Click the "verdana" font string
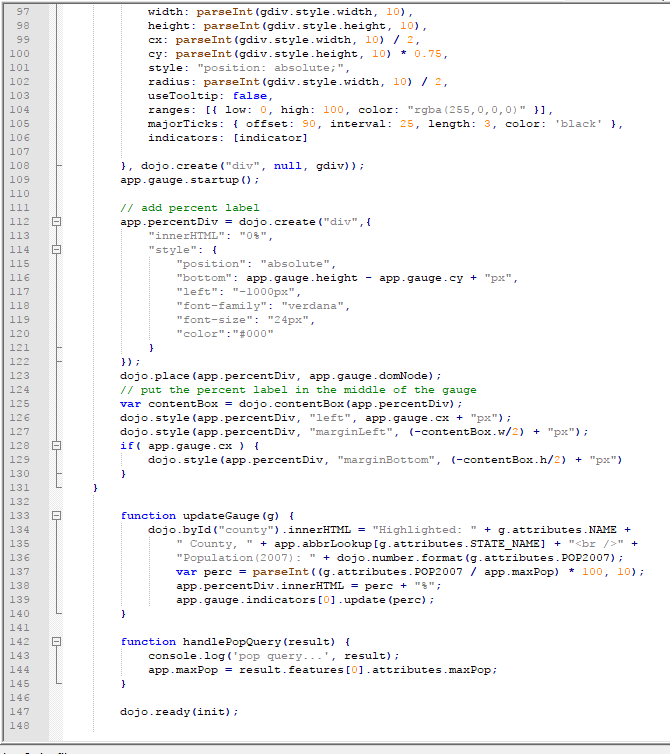670x754 pixels. click(x=312, y=306)
